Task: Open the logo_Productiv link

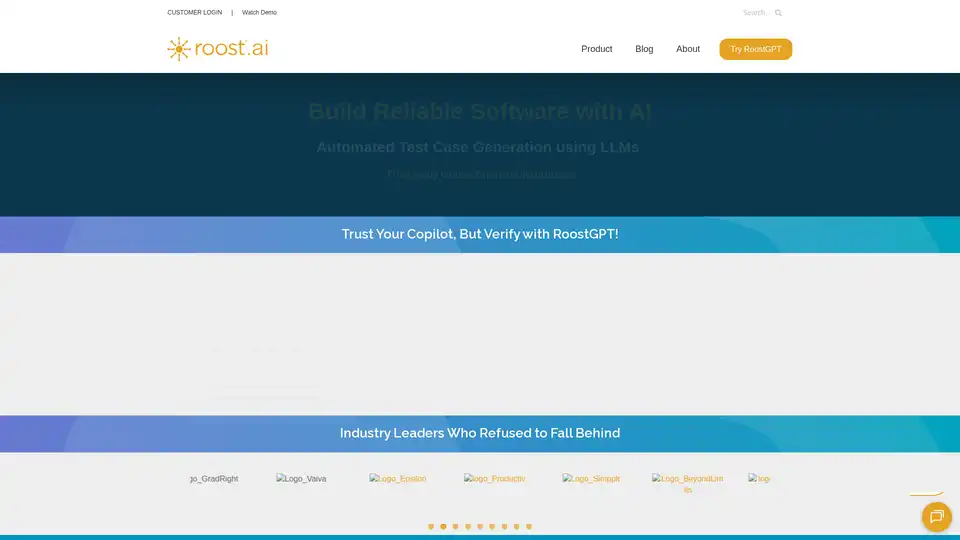Action: coord(494,479)
